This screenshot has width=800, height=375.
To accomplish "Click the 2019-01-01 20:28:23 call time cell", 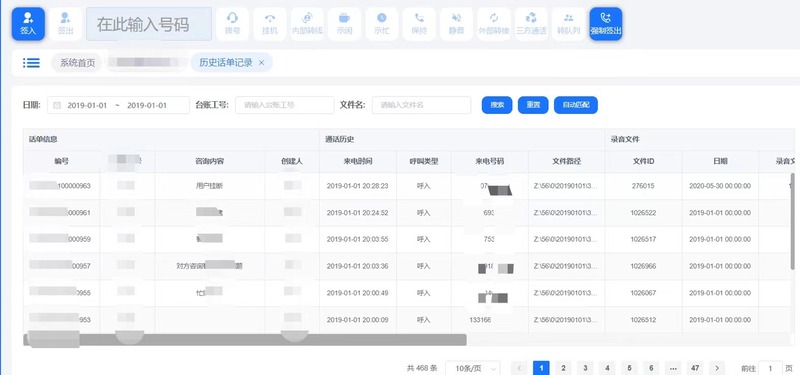I will 358,186.
